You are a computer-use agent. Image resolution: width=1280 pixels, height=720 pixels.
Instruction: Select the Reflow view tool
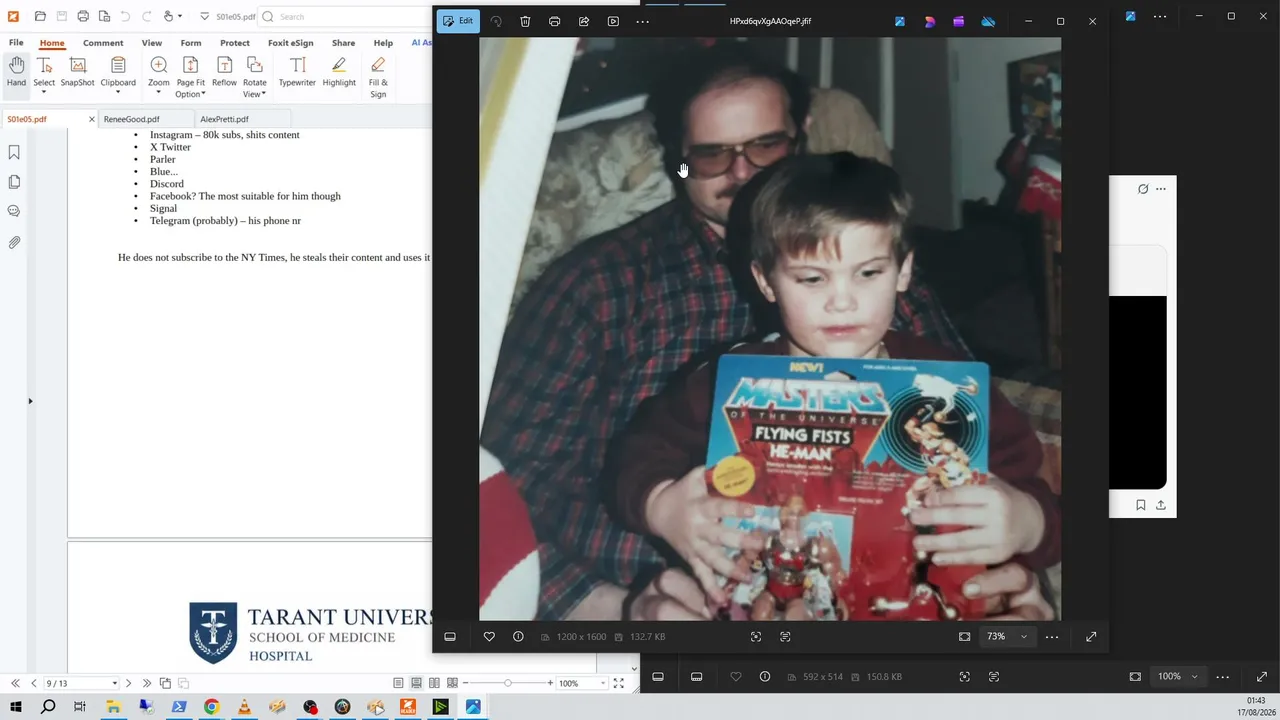click(x=224, y=74)
